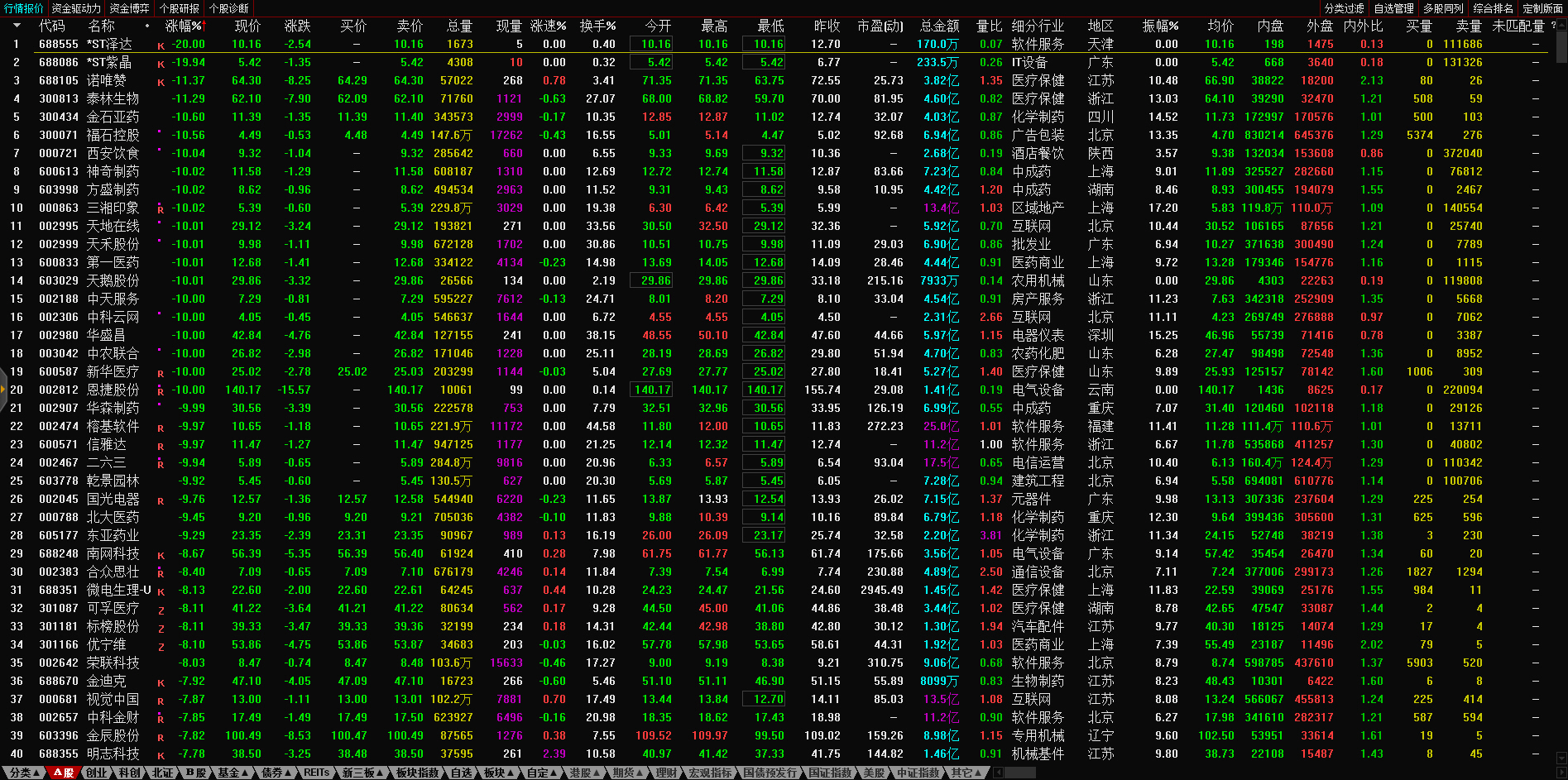This screenshot has width=1568, height=780.
Task: Open 自选管理 in the top-right toolbar
Action: click(1393, 8)
